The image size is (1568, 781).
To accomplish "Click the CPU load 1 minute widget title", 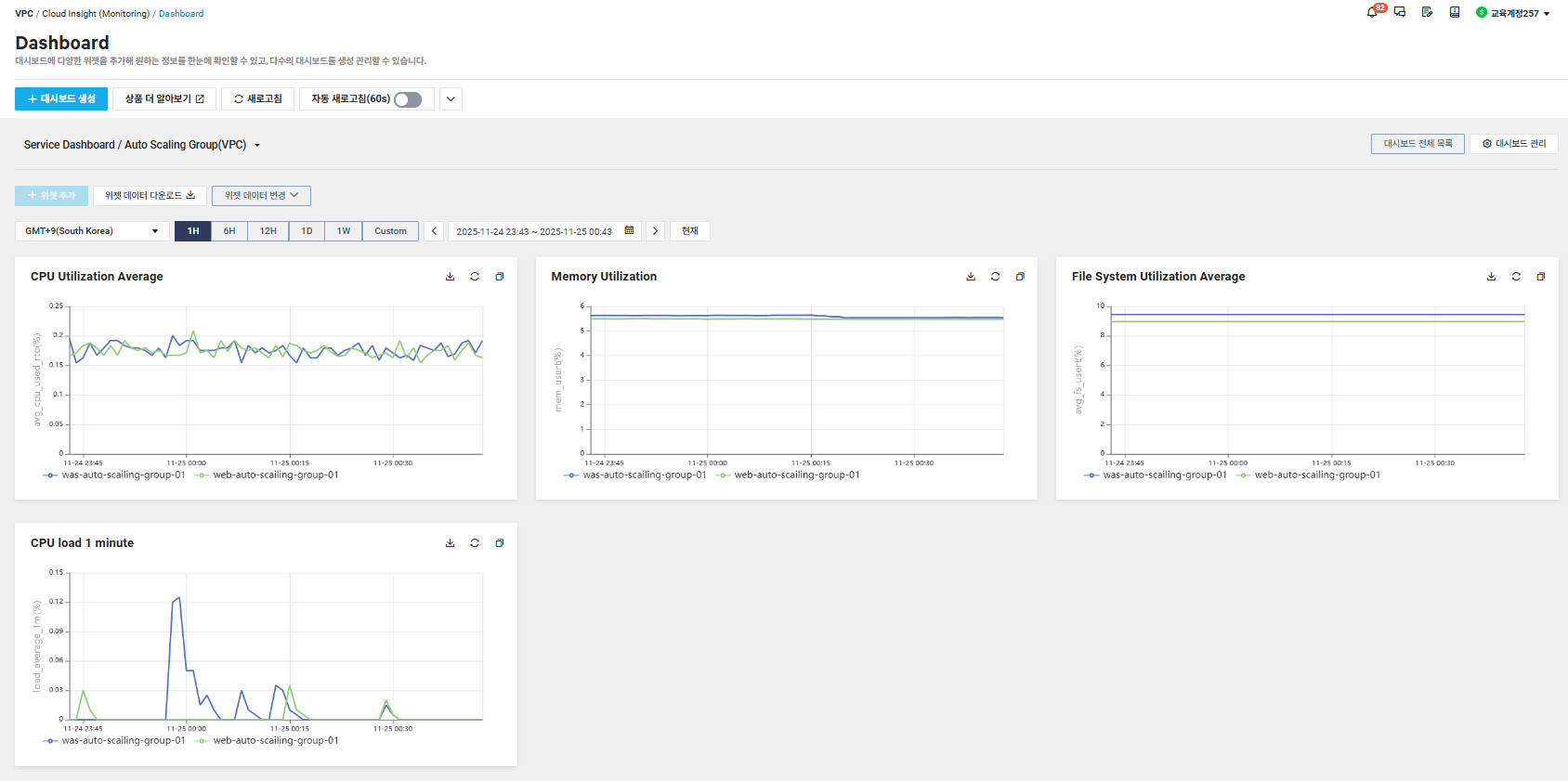I will 82,543.
